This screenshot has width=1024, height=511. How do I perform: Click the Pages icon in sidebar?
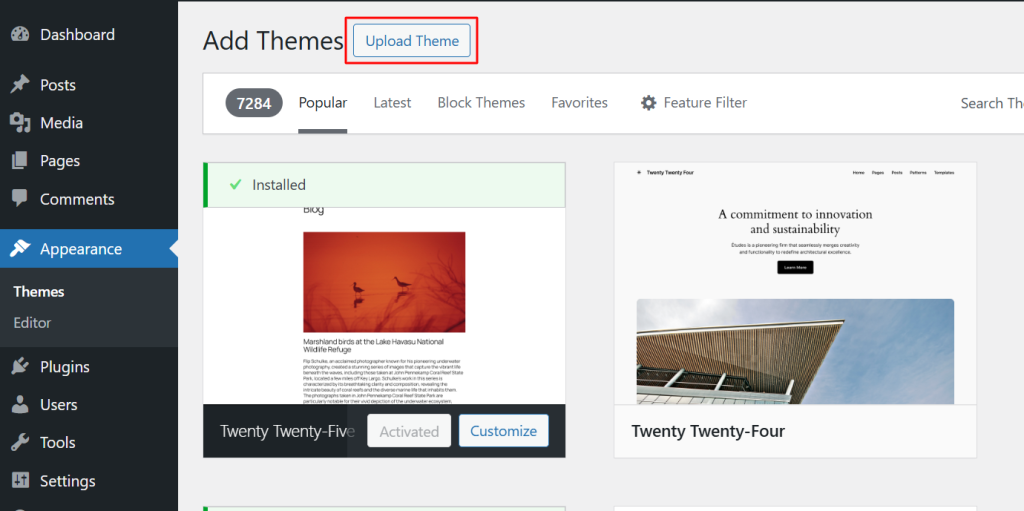tap(20, 161)
